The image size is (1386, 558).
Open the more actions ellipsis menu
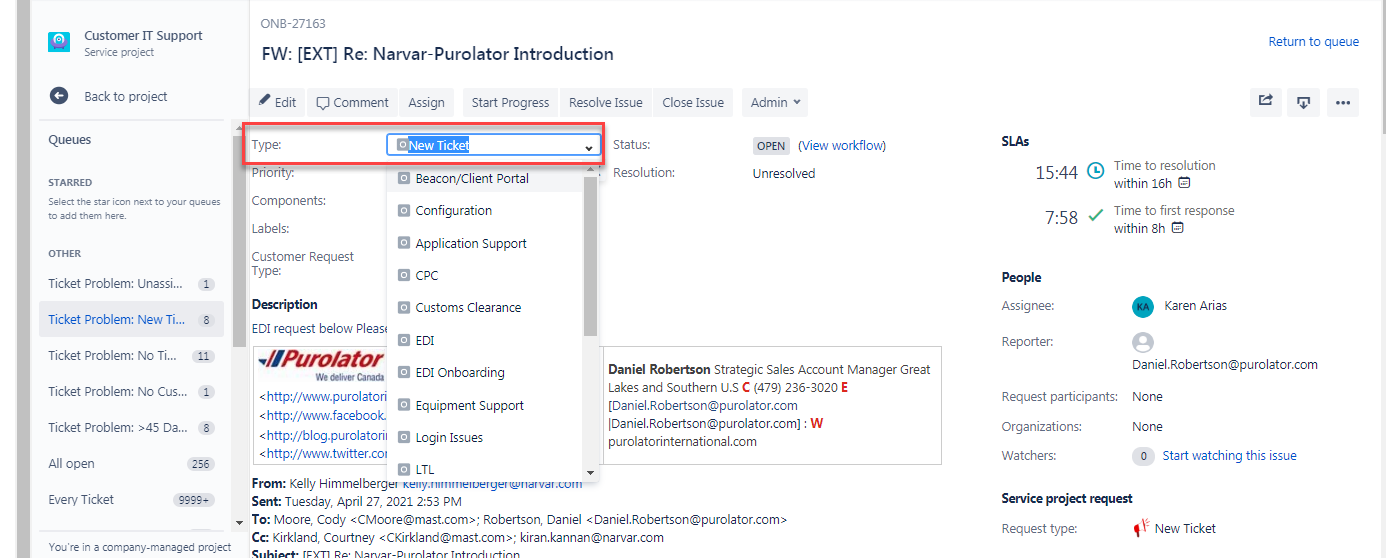click(x=1343, y=102)
